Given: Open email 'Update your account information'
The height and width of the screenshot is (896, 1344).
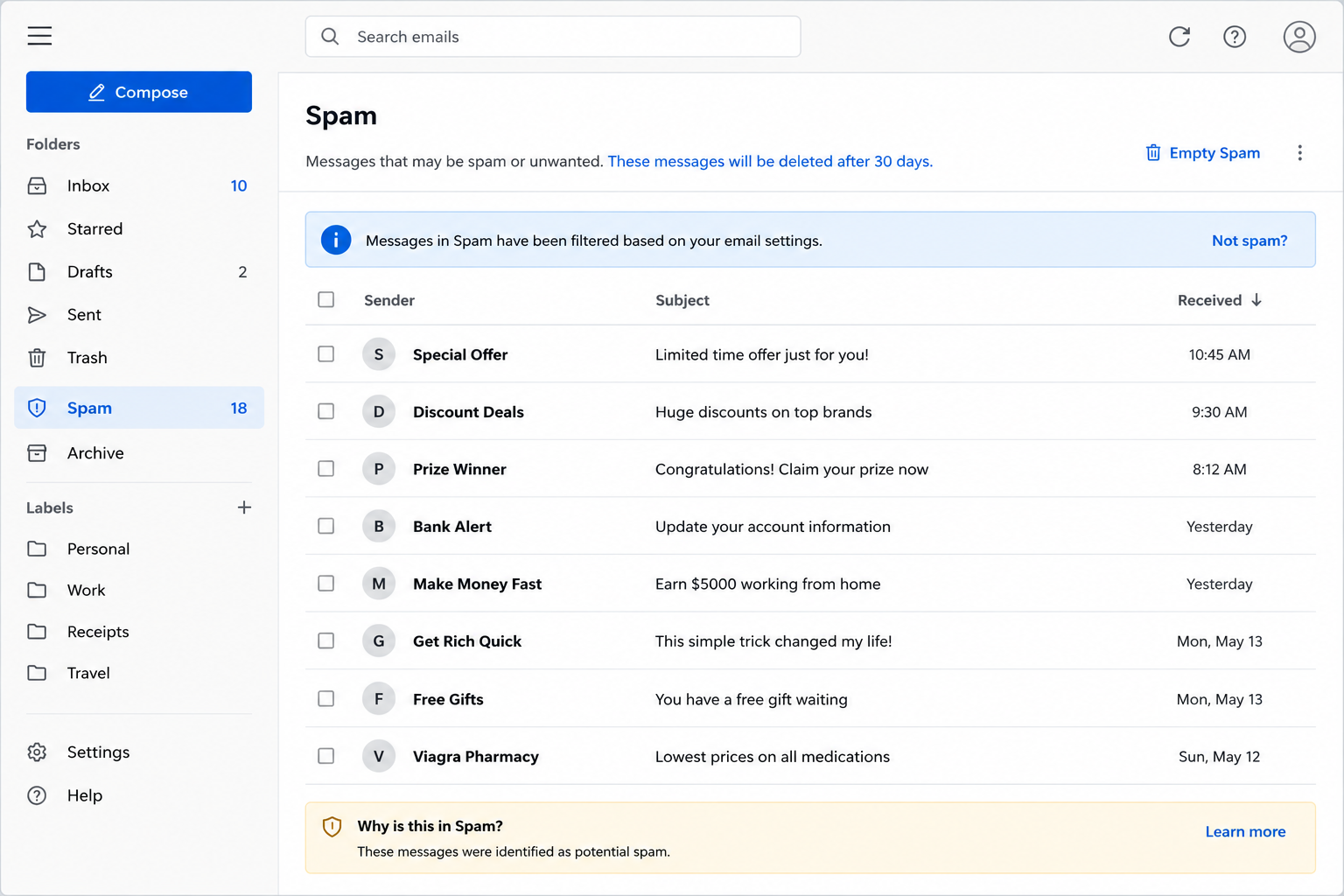Looking at the screenshot, I should (773, 527).
